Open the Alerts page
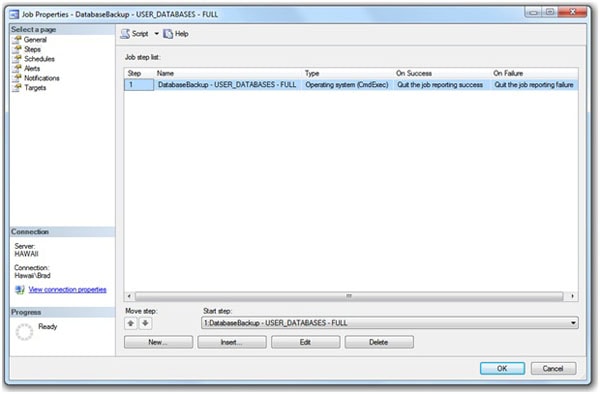This screenshot has width=600, height=394. pos(32,68)
